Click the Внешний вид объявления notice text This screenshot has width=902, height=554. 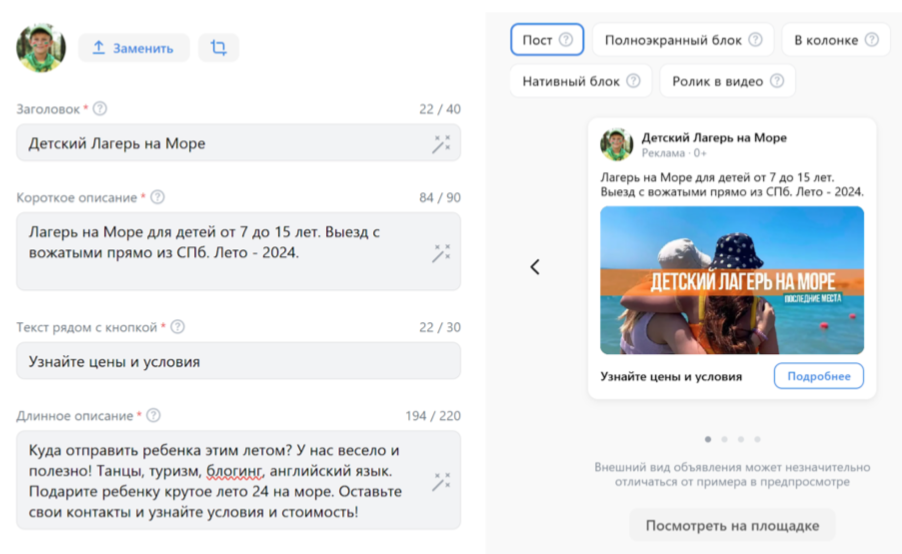(x=732, y=474)
